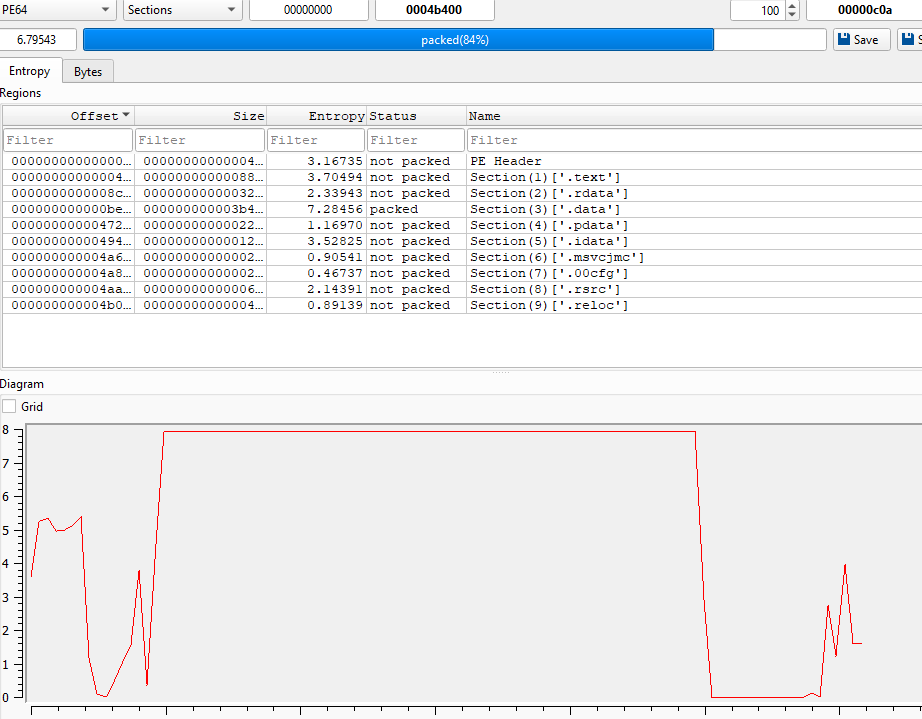
Task: Click the entropy diagram plot area
Action: click(474, 564)
